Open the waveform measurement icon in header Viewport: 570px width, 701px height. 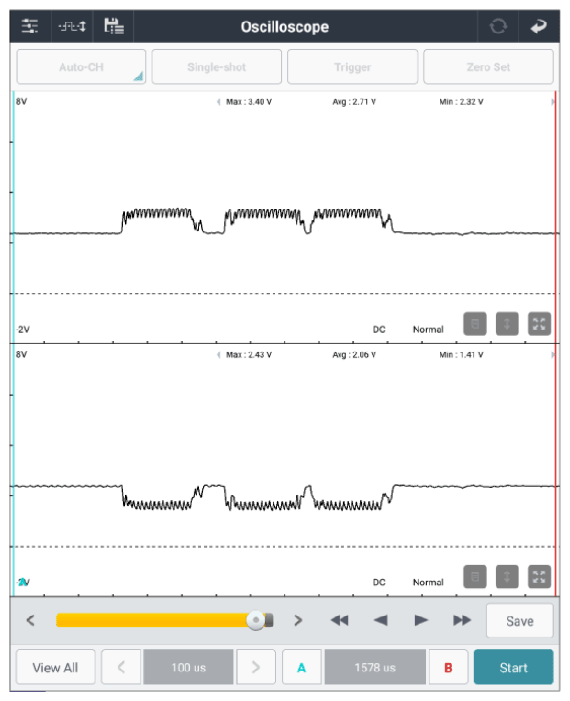[x=72, y=26]
